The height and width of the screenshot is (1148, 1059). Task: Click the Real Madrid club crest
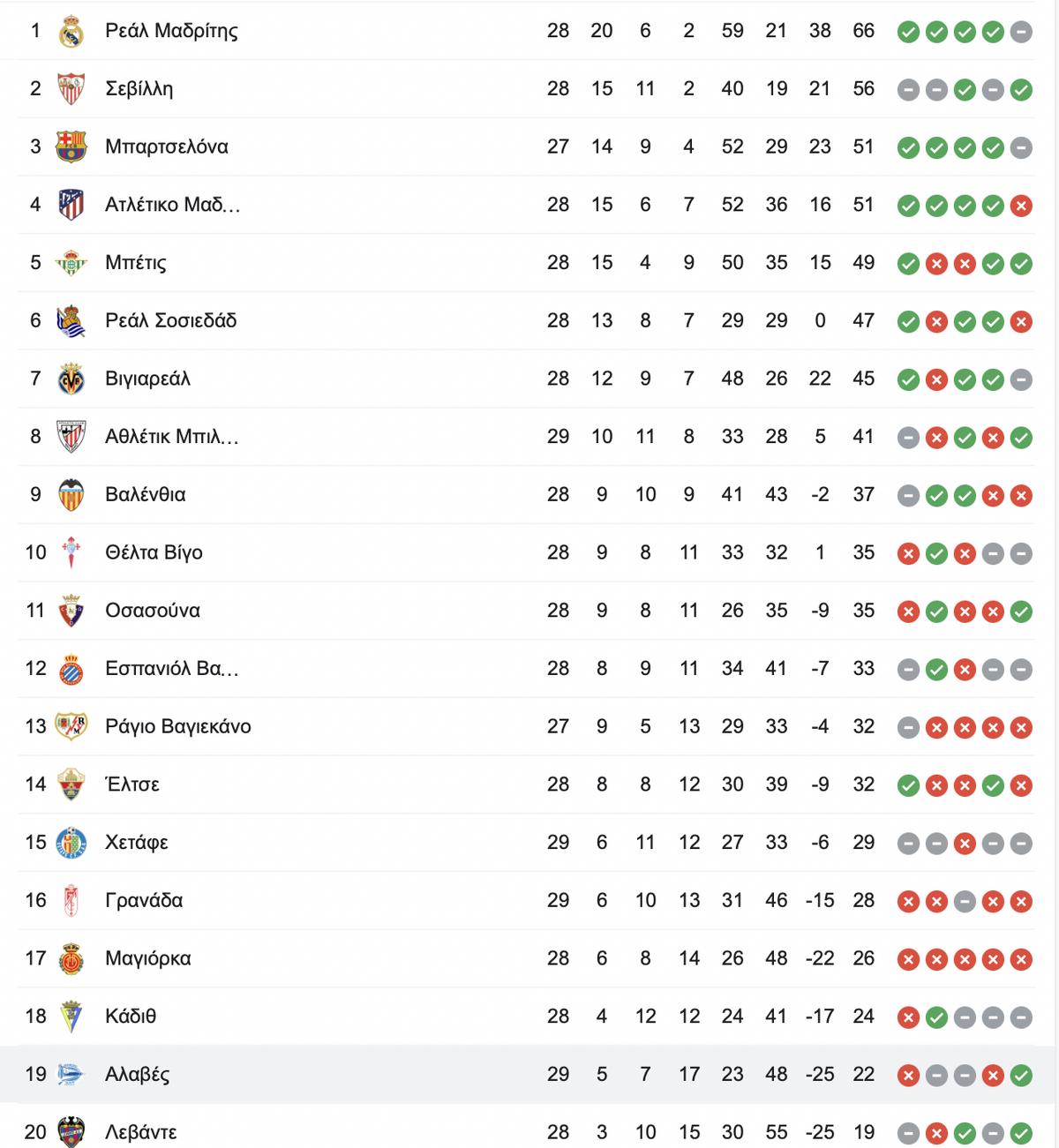(x=71, y=32)
